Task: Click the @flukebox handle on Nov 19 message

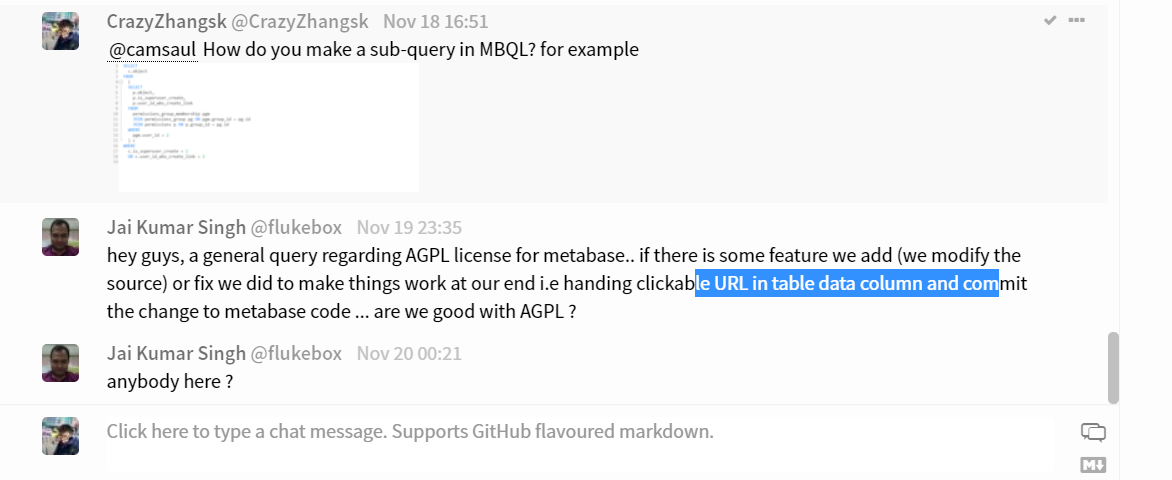Action: (x=296, y=227)
